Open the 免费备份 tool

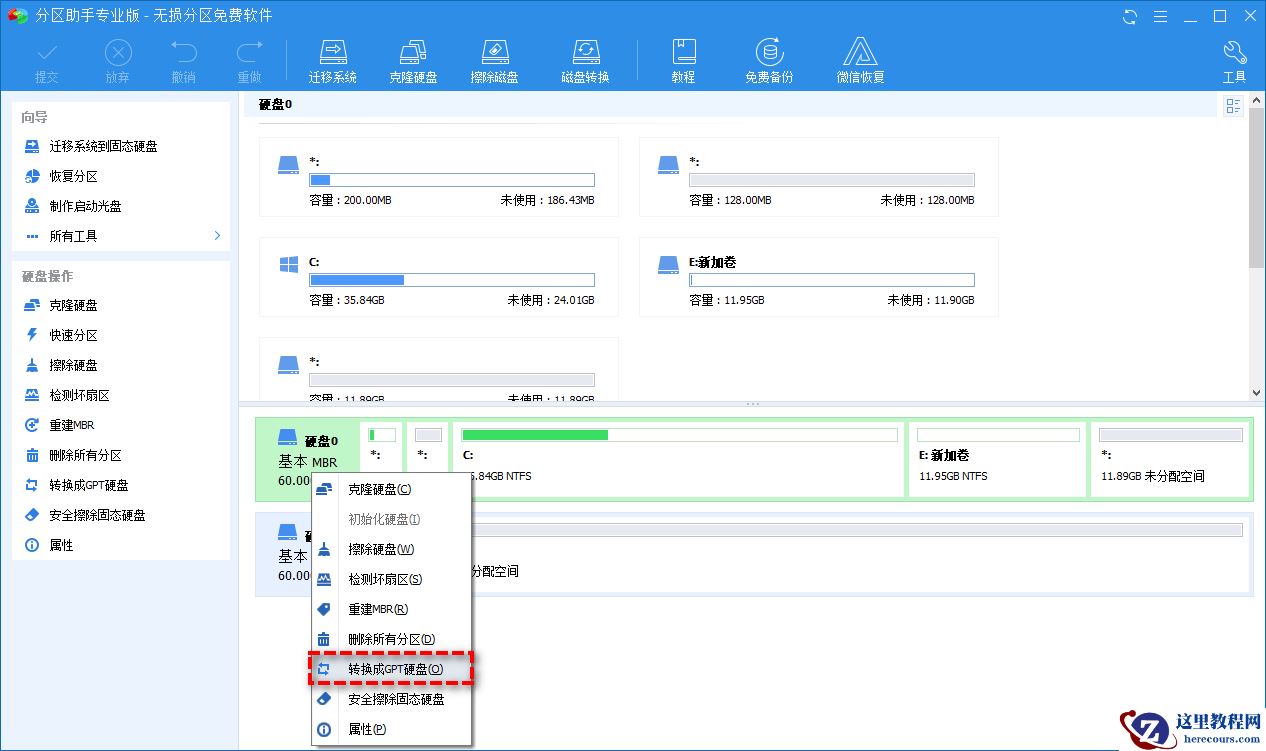click(768, 58)
